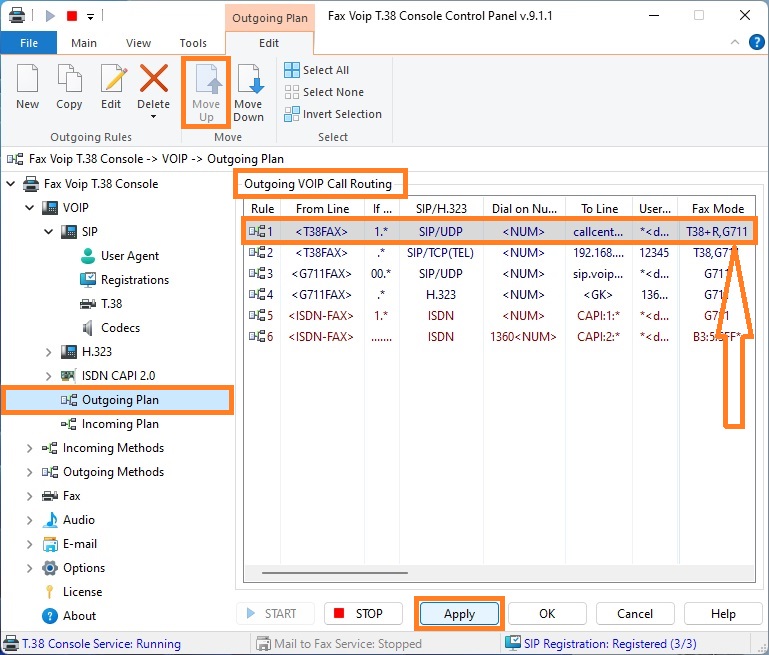Click the red Delete rule icon
769x655 pixels.
click(x=154, y=78)
